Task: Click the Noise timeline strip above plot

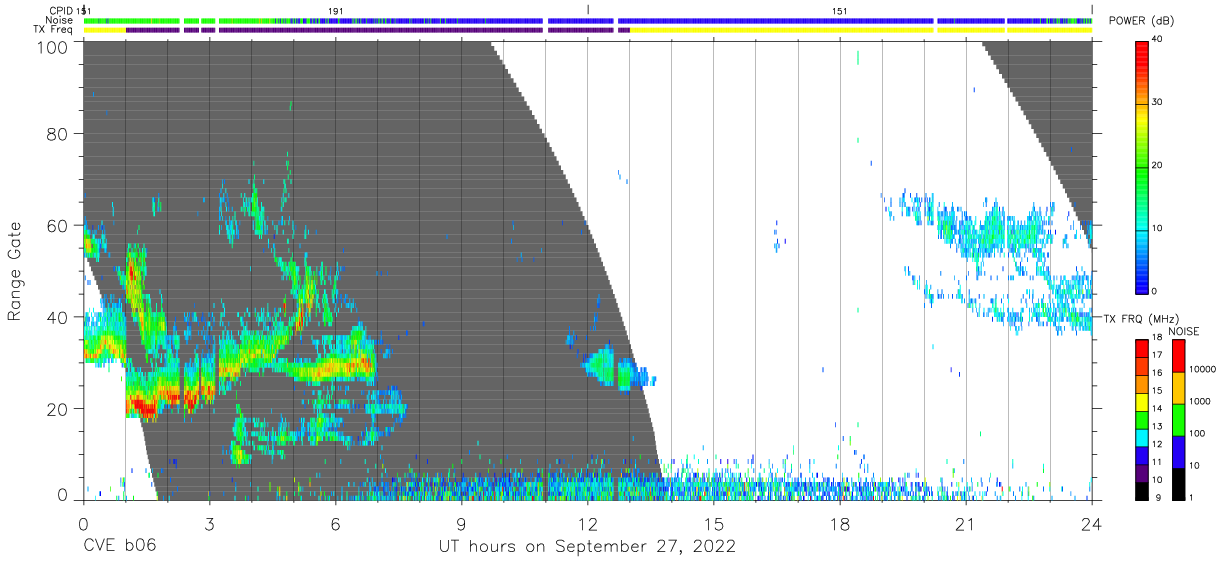Action: click(587, 20)
